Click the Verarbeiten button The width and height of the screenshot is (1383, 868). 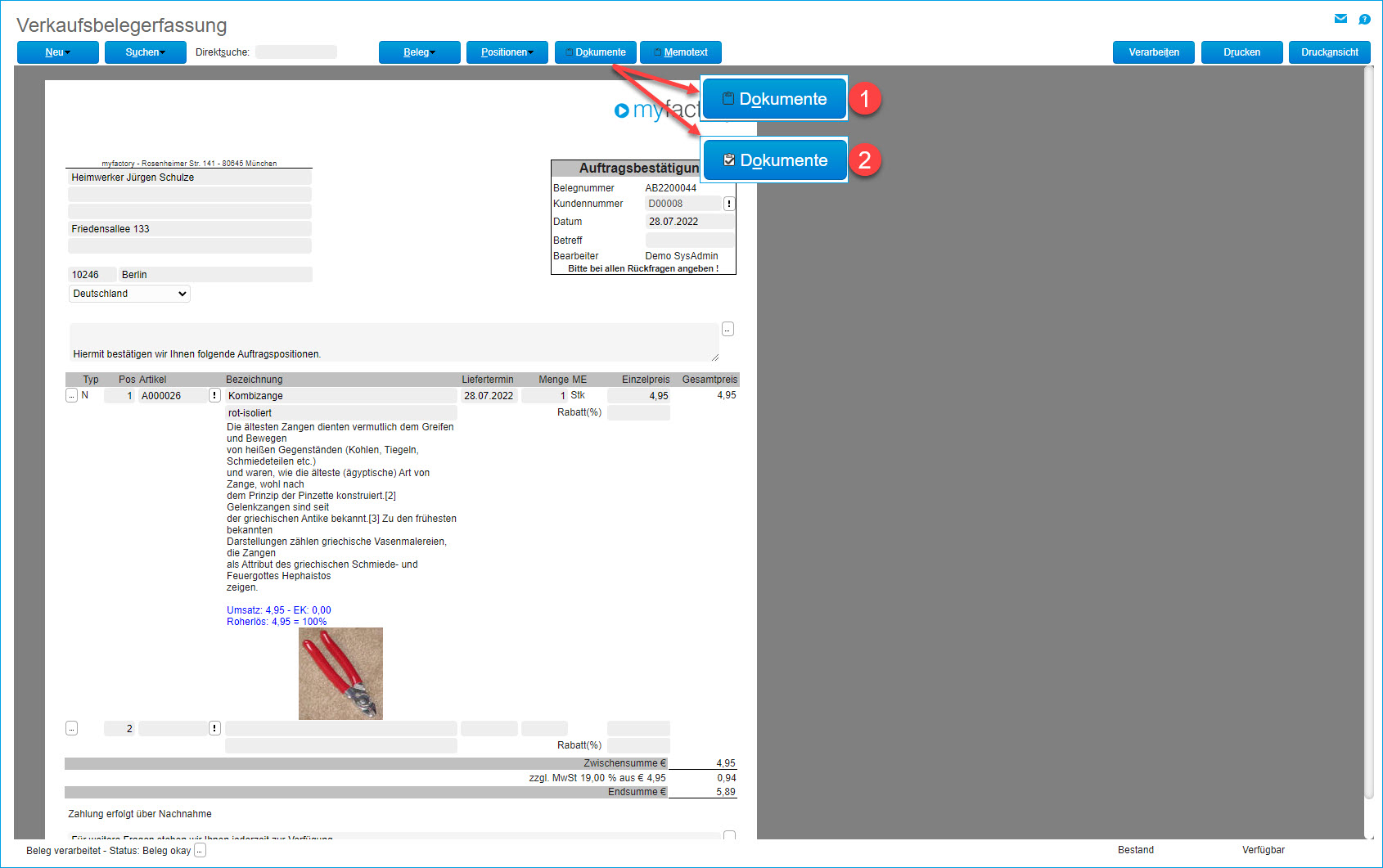point(1154,52)
